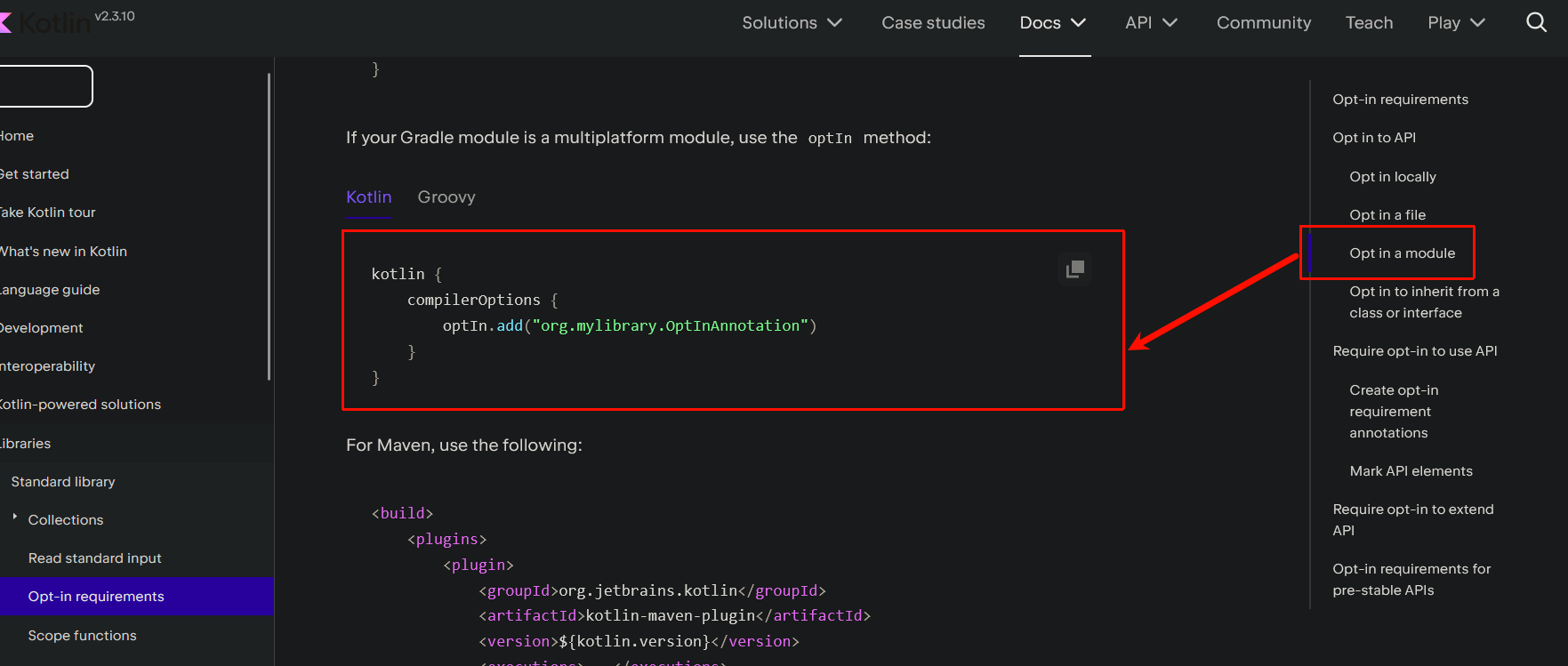Jump to Opt in a module section
1568x666 pixels.
1402,253
